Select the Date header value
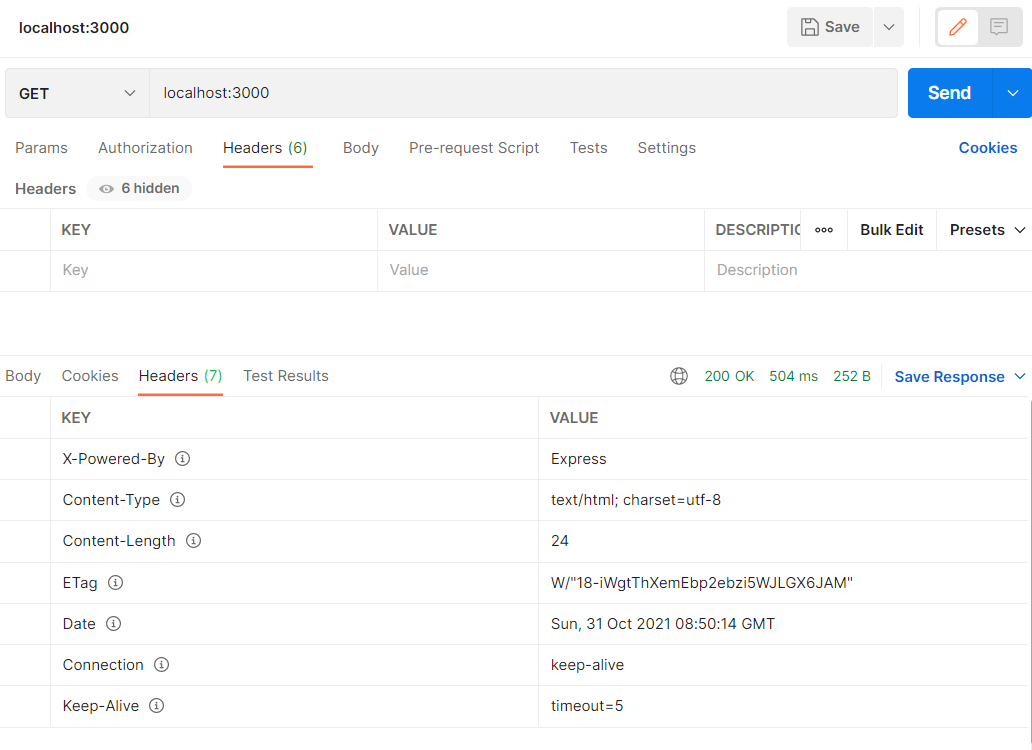 tap(663, 624)
